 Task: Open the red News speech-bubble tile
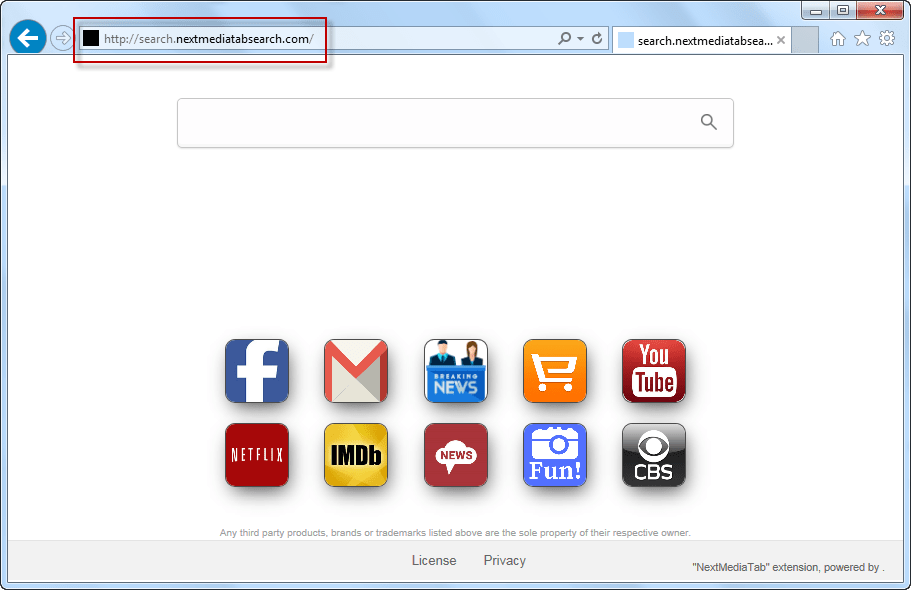pos(456,455)
